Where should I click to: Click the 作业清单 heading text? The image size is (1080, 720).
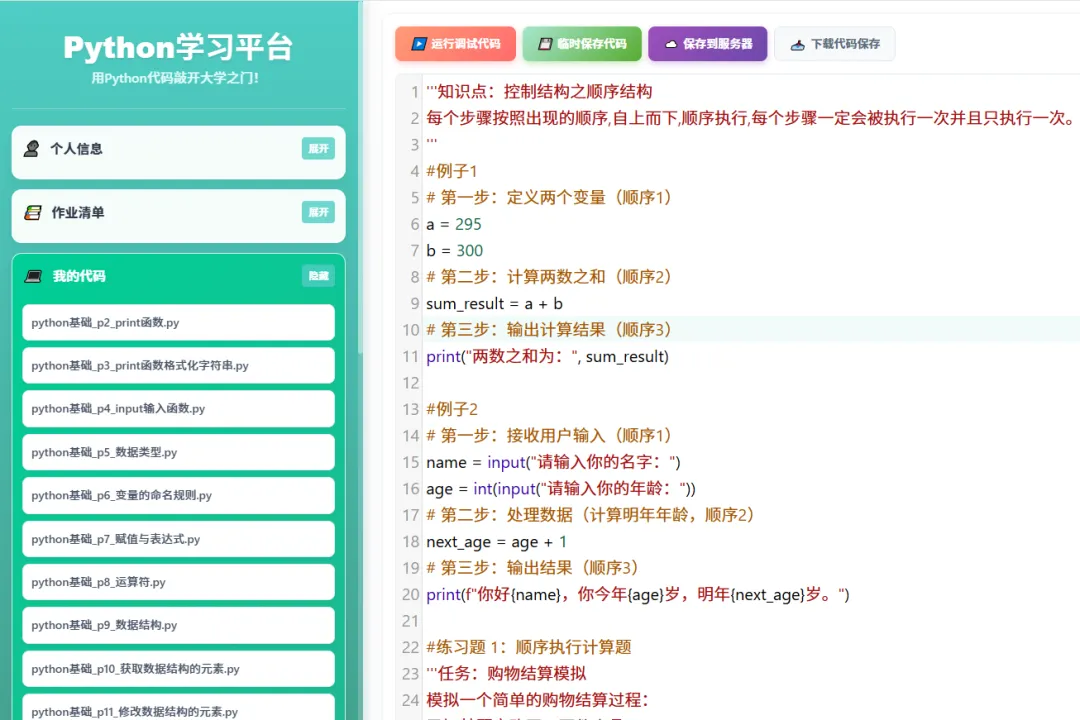78,212
